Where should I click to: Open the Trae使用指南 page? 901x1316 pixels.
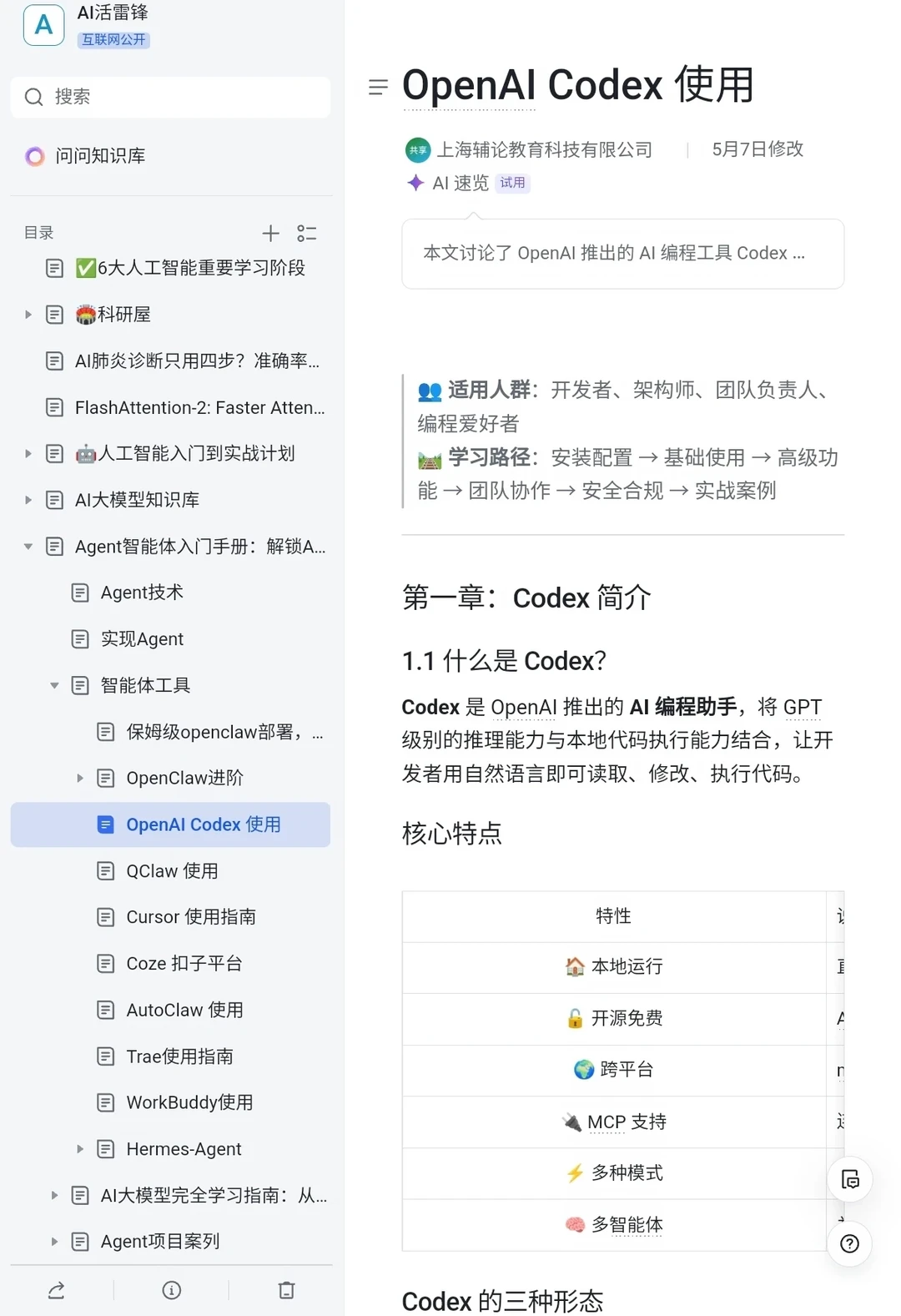179,1056
